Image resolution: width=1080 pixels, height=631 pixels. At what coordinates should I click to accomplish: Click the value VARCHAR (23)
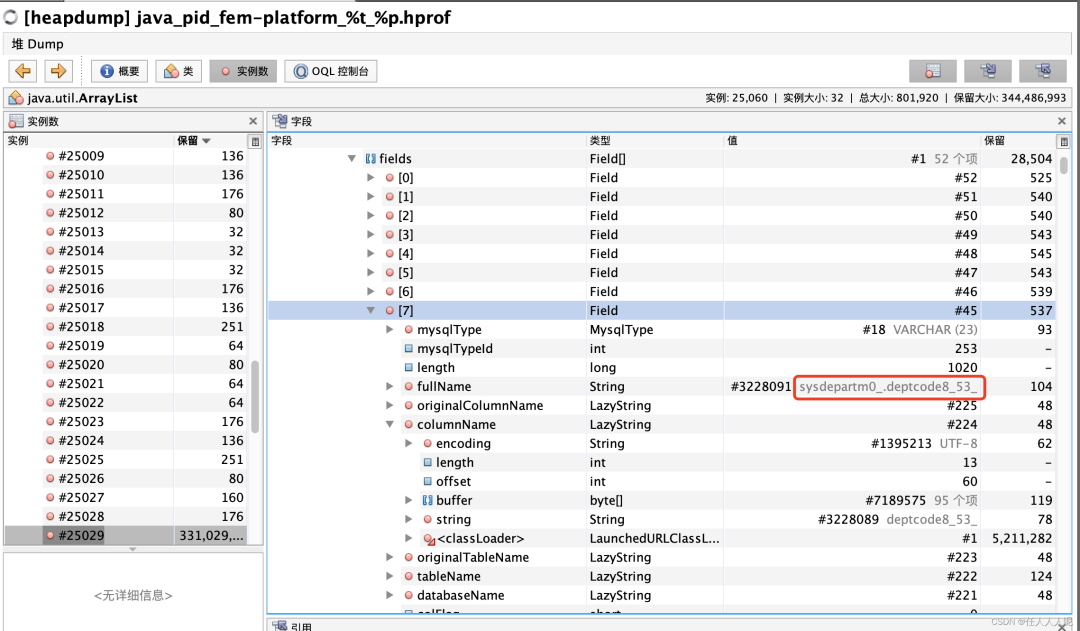click(935, 329)
